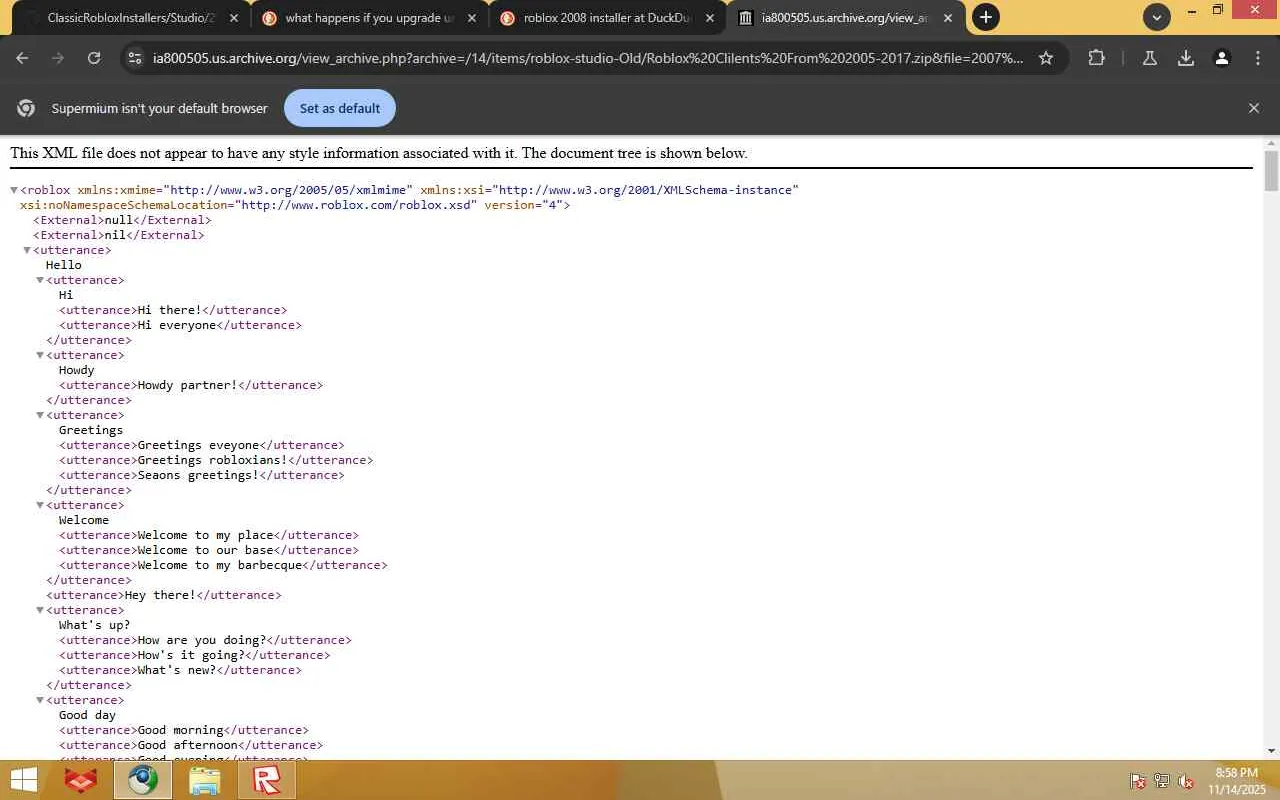This screenshot has height=800, width=1280.
Task: Open the red fox app in taskbar
Action: (81, 780)
